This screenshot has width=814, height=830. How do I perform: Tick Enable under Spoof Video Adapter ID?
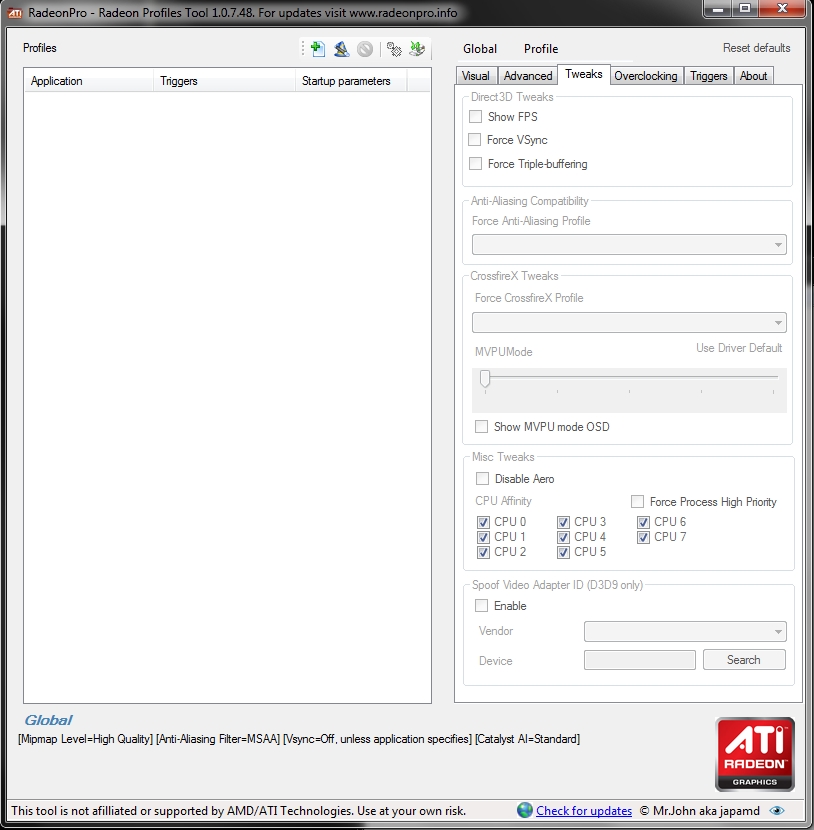(x=481, y=605)
